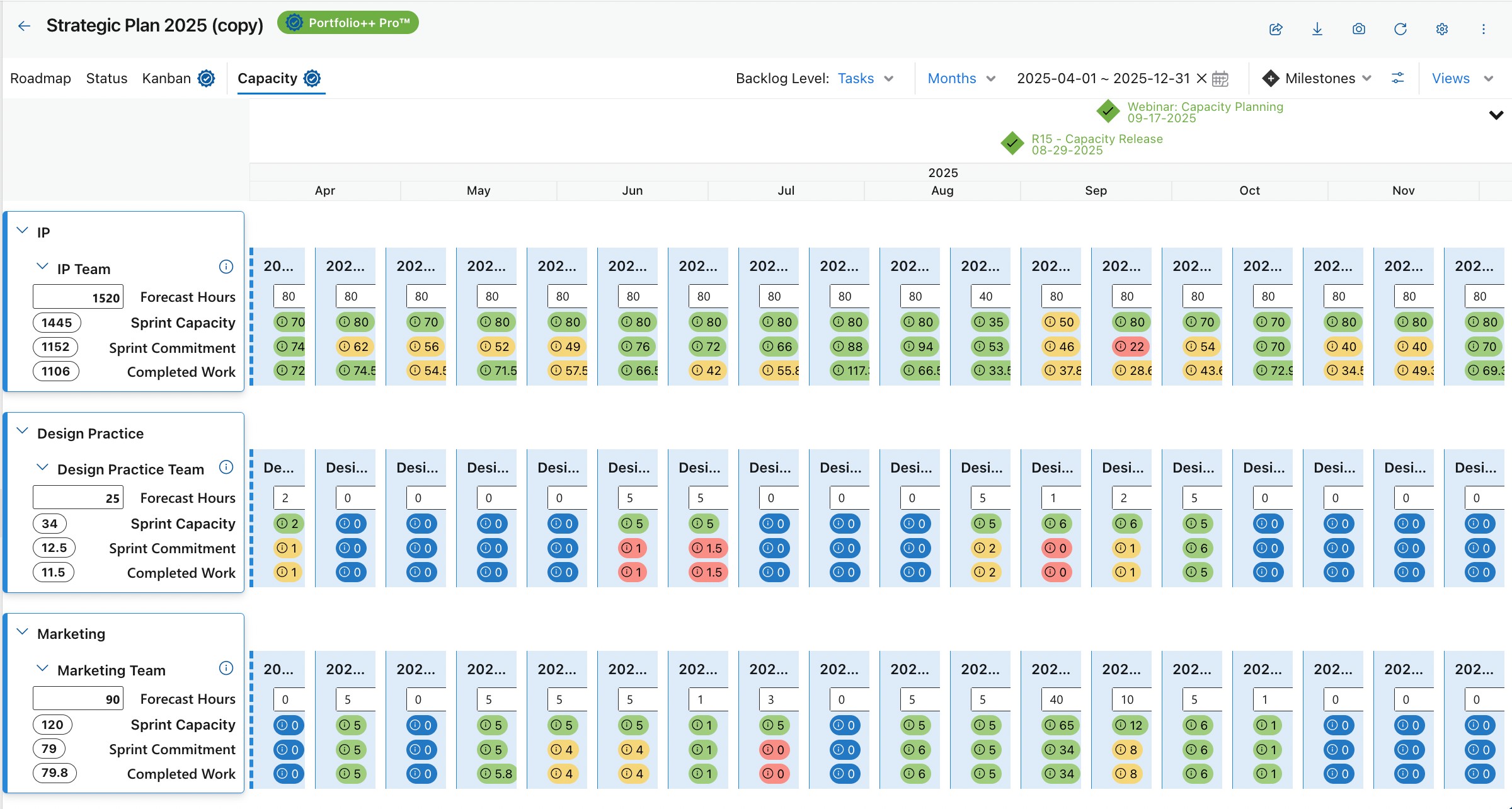Click the verified badge on Capacity tab

312,78
